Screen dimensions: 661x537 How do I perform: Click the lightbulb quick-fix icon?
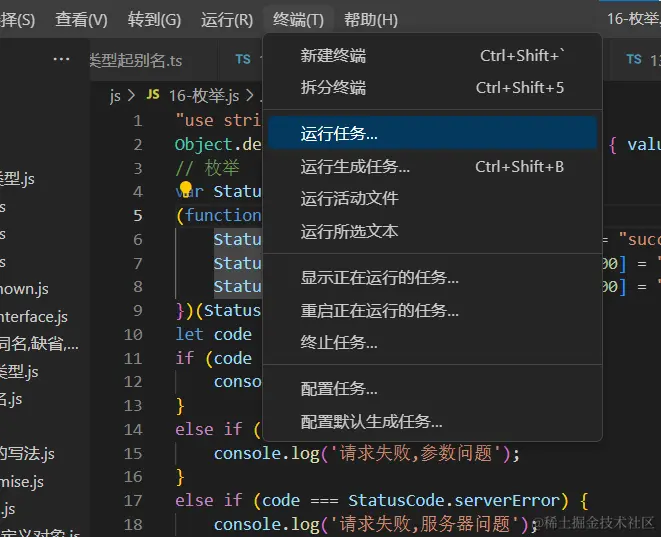pos(185,189)
